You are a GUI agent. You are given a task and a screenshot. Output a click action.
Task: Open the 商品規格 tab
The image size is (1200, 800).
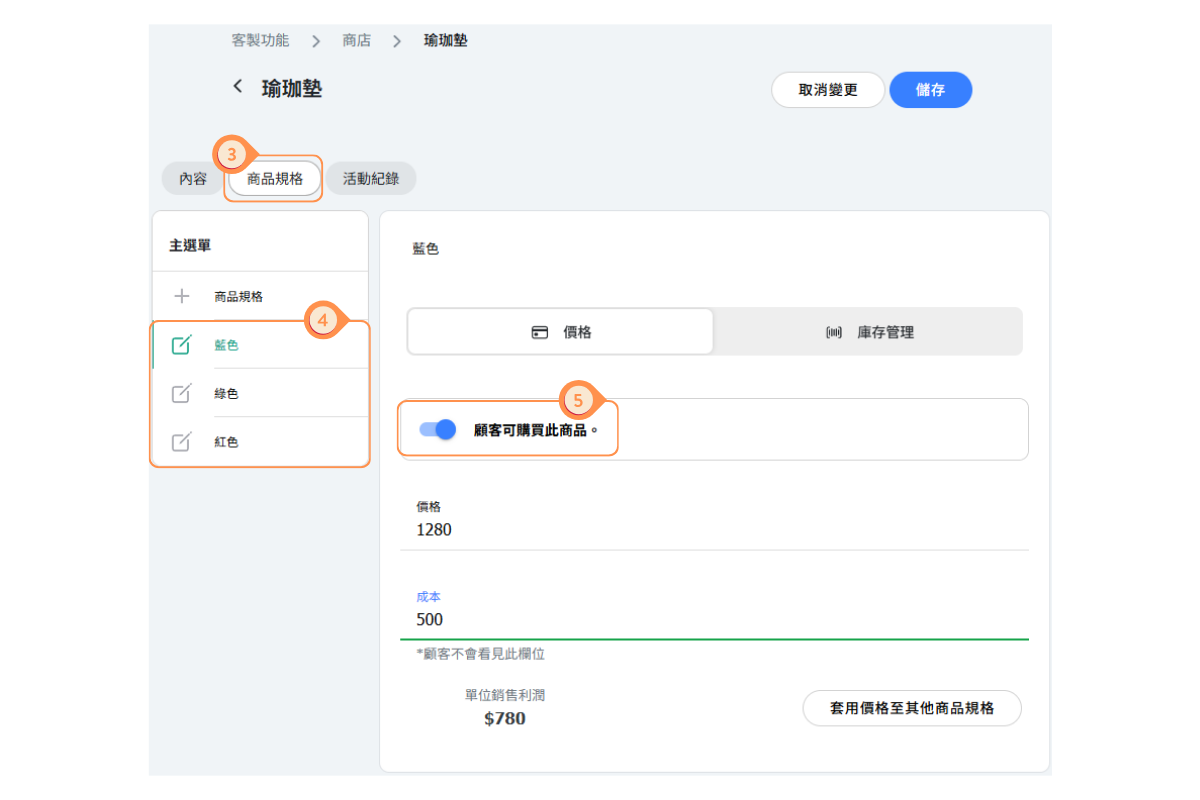click(274, 179)
